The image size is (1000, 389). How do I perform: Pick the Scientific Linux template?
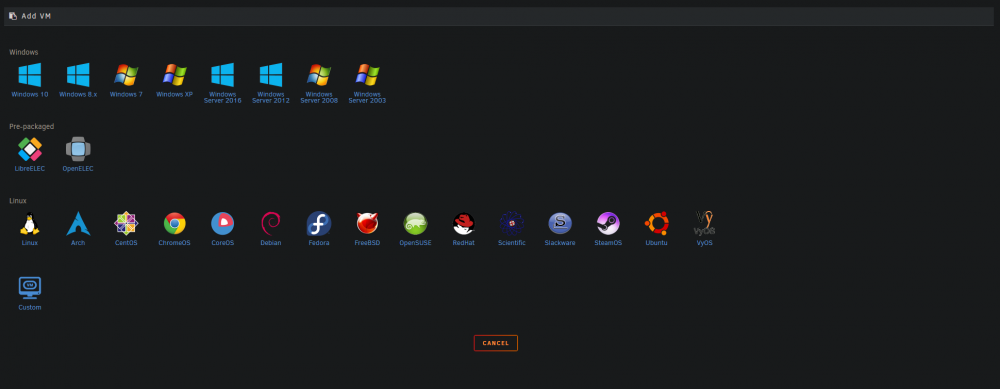tap(511, 224)
